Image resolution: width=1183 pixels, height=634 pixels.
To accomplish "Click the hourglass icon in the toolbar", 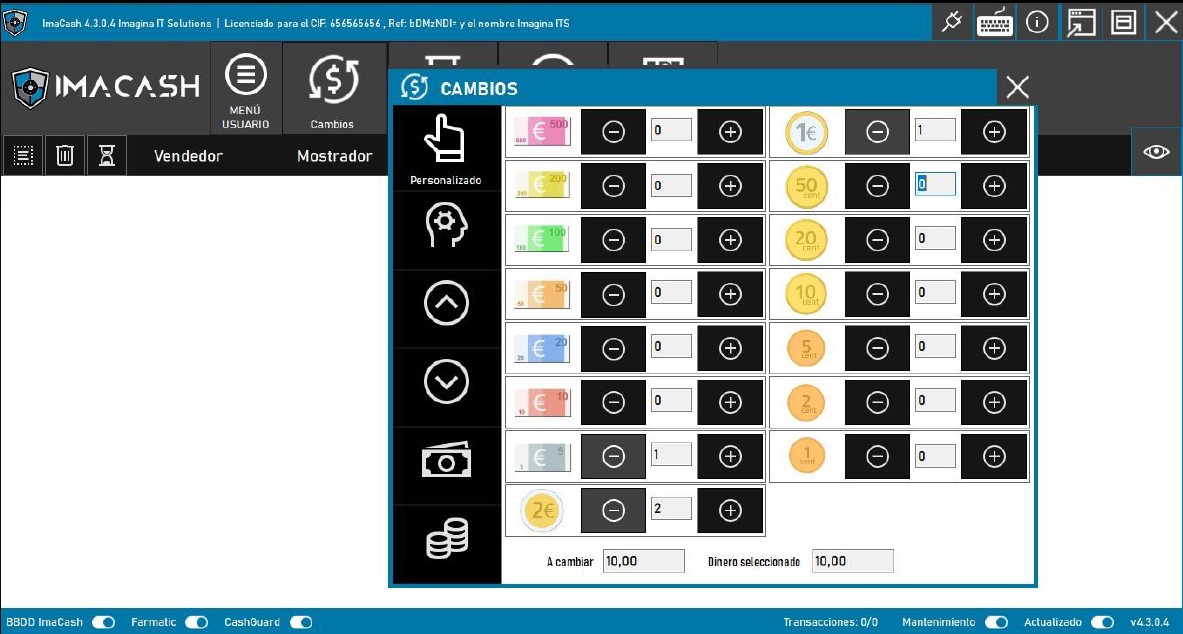I will [x=105, y=155].
